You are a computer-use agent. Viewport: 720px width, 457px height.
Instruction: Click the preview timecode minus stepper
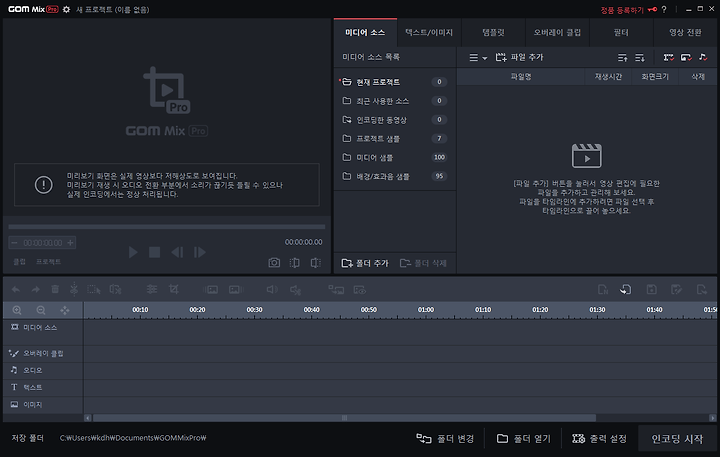pos(14,243)
